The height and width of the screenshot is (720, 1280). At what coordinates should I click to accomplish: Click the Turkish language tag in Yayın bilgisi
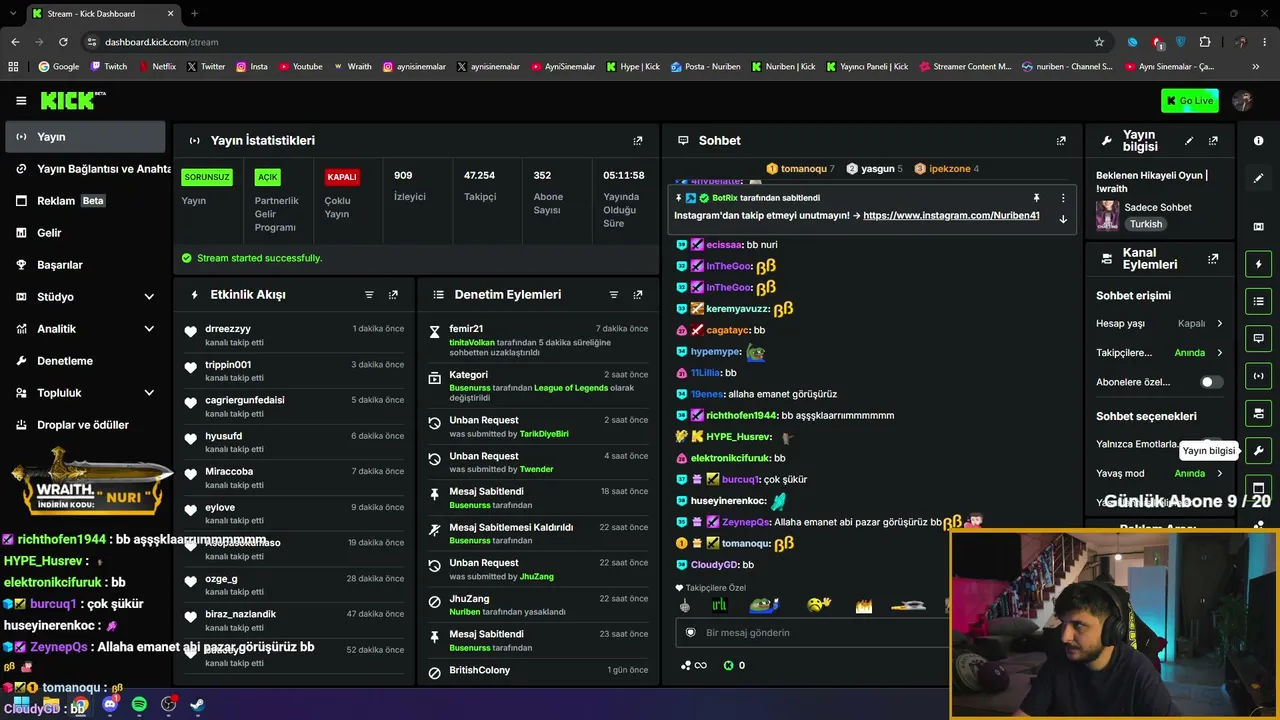[x=1146, y=224]
